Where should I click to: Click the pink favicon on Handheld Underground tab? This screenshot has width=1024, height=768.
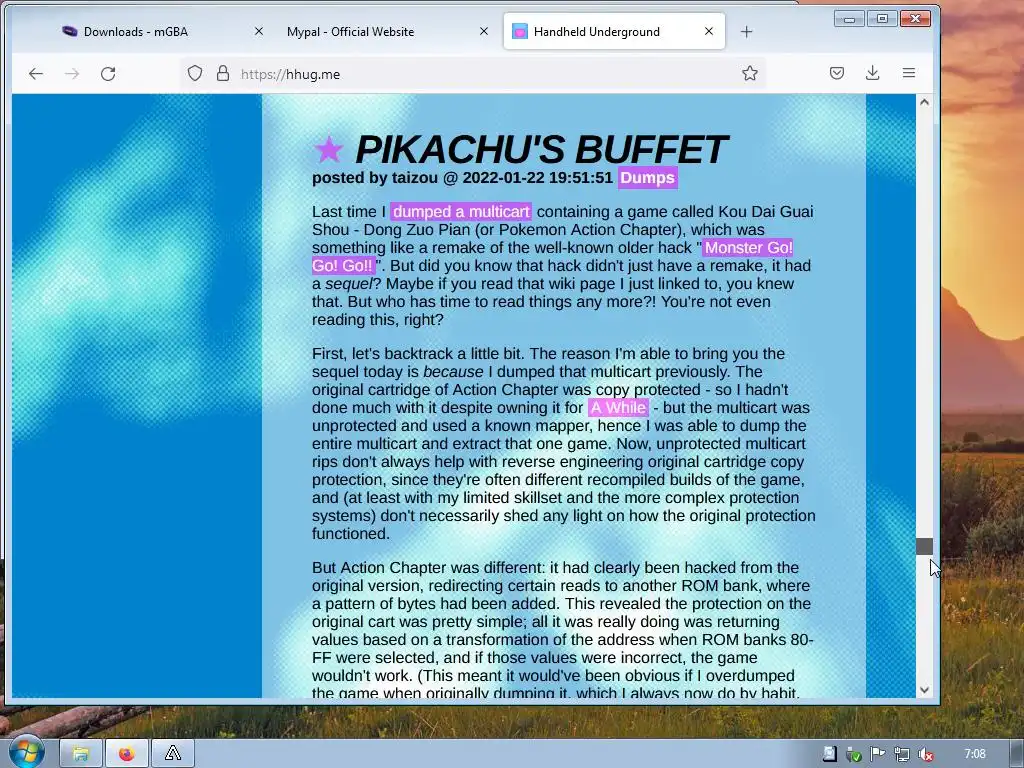point(520,31)
